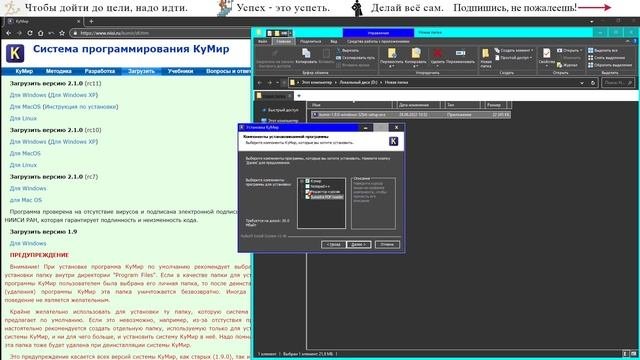Click Далее button in KuMir installer

[x=358, y=244]
